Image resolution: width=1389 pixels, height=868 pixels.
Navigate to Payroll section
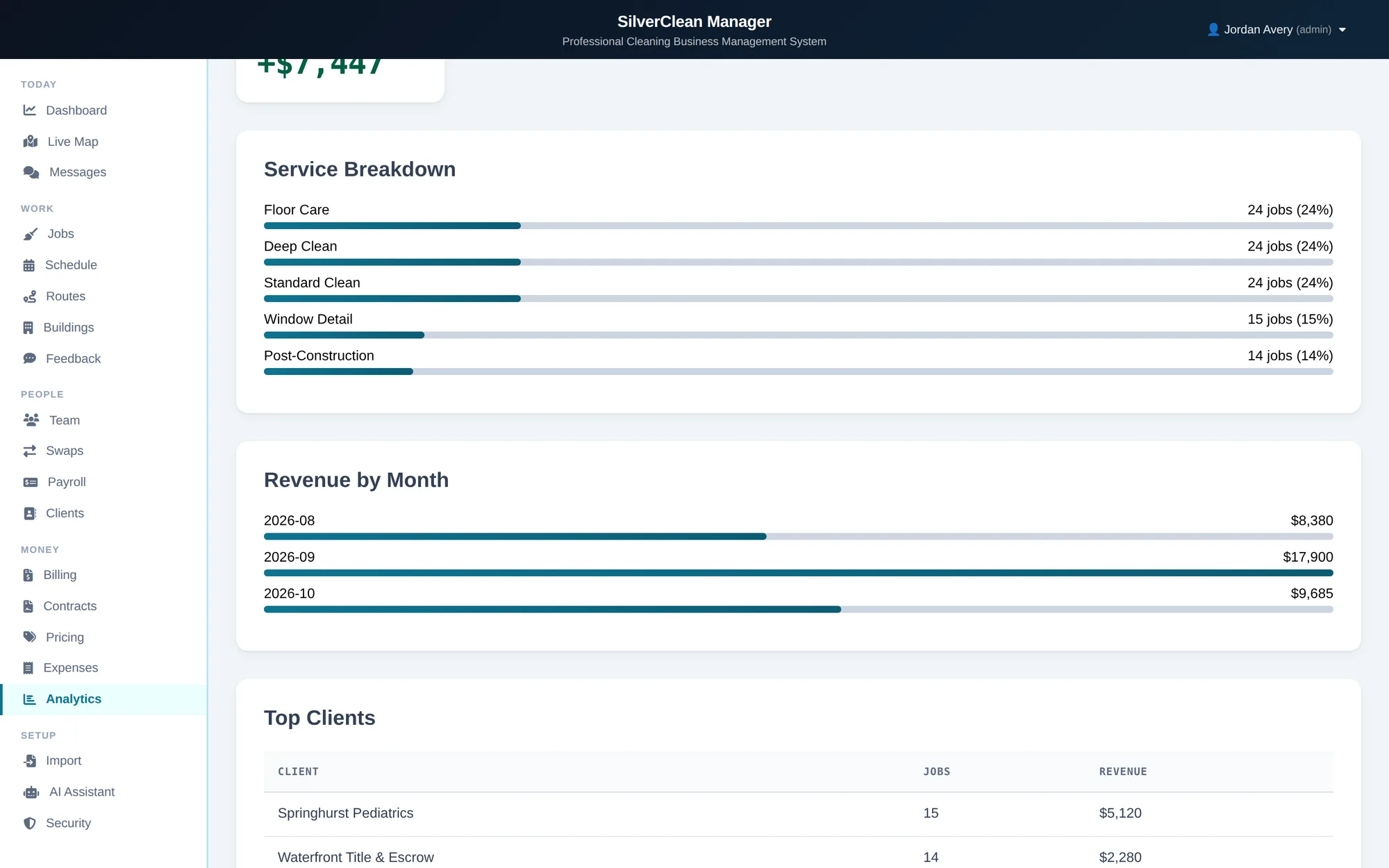tap(104, 482)
